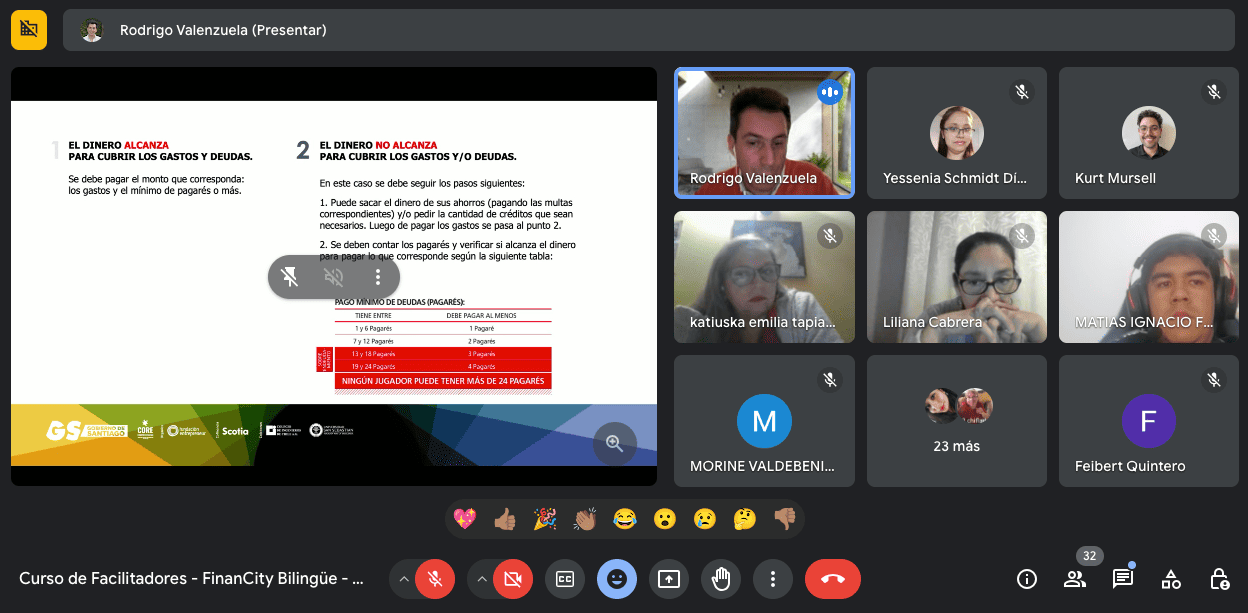Show the participants list
1248x613 pixels.
pyautogui.click(x=1075, y=579)
